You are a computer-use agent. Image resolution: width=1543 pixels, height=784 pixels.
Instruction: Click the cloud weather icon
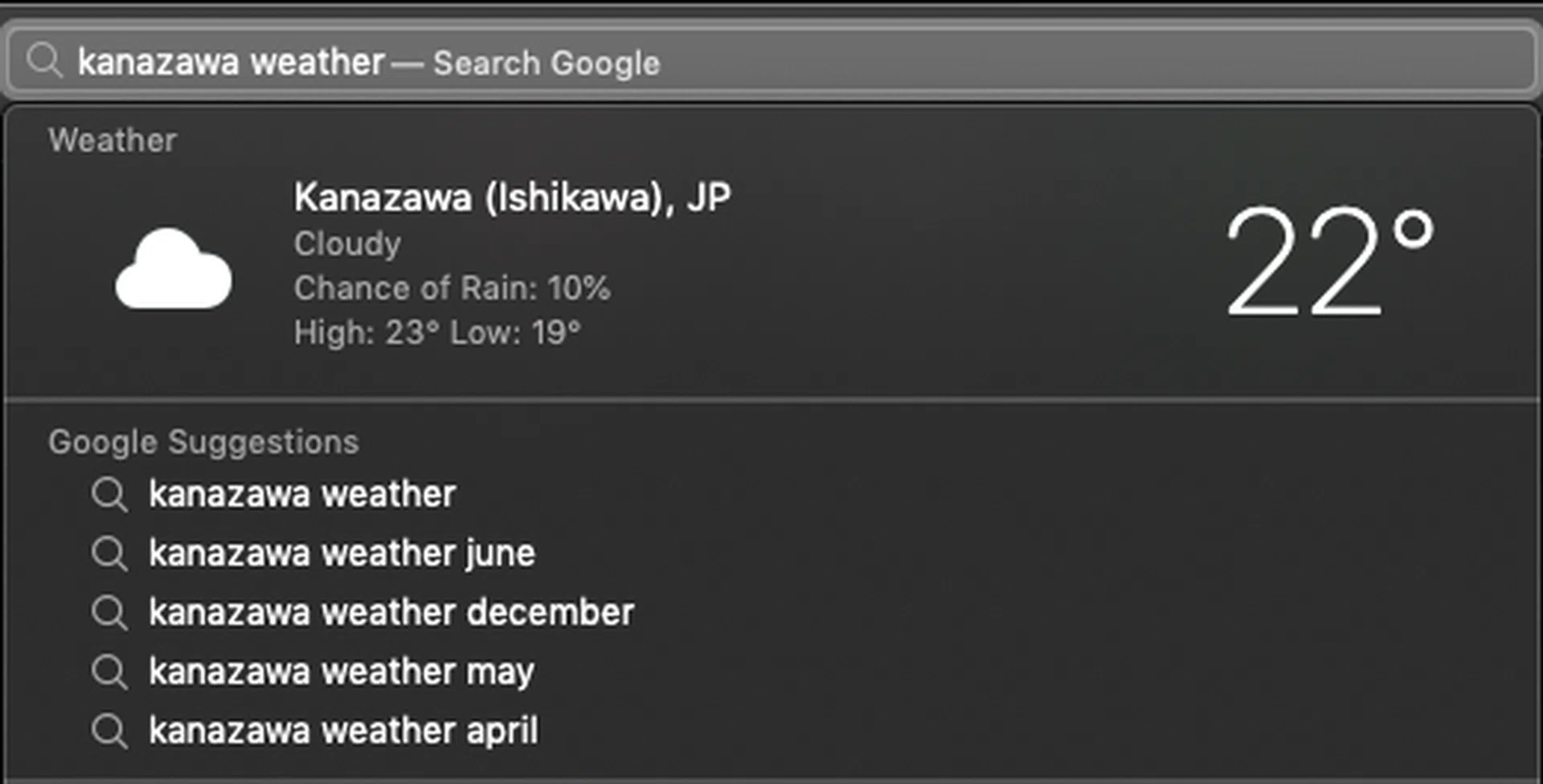point(174,269)
